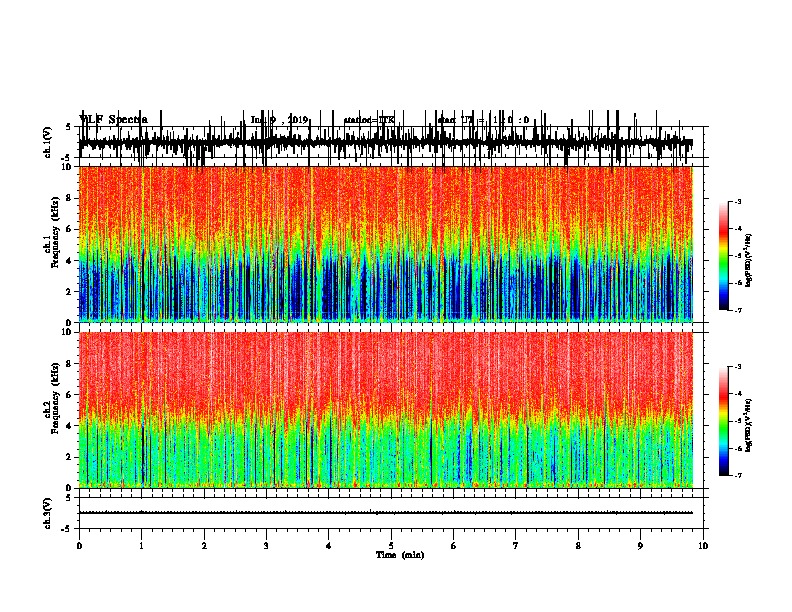Click the ch.2 colorbar log(PSD) label
The height and width of the screenshot is (612, 792).
[x=749, y=425]
